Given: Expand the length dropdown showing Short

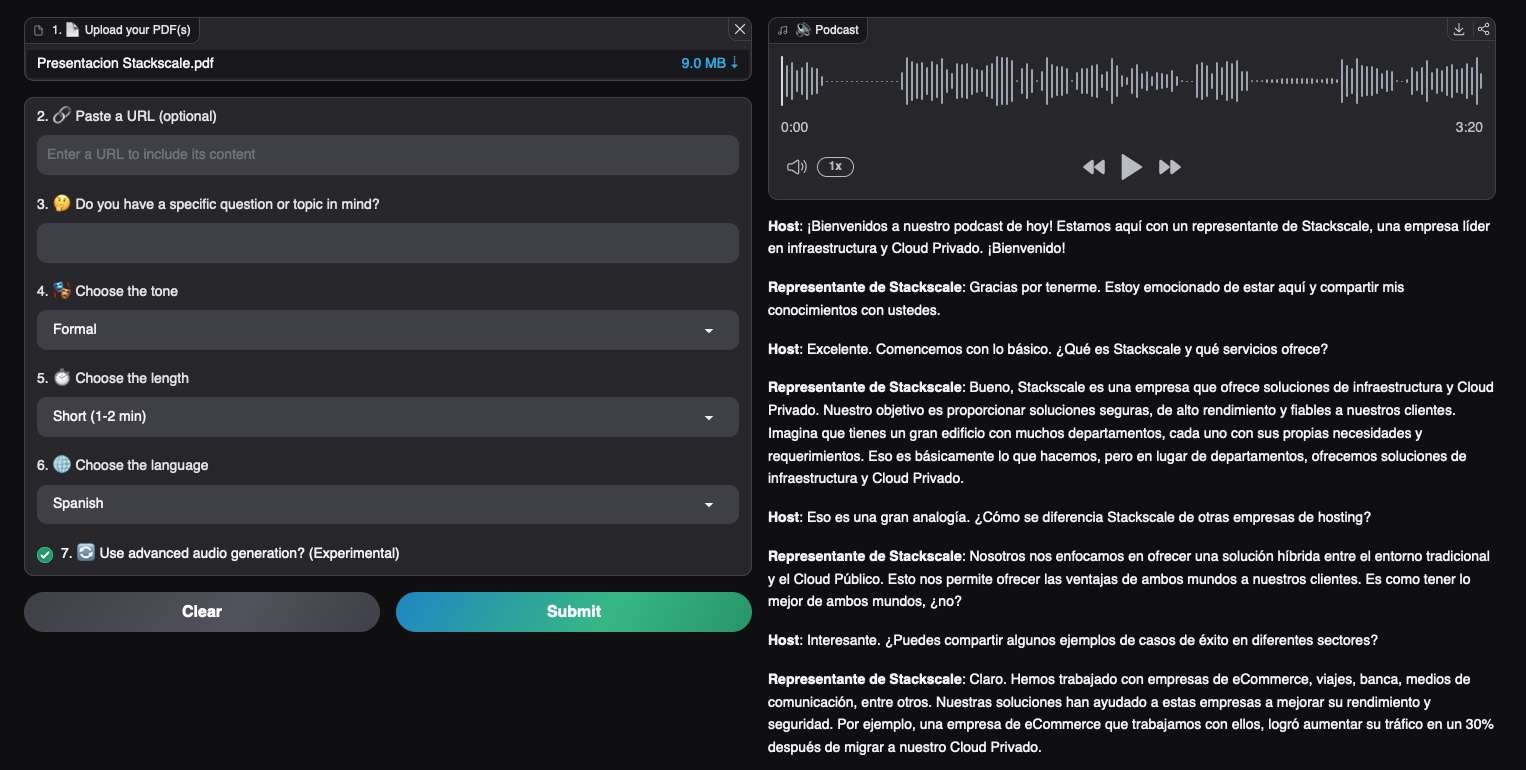Looking at the screenshot, I should tap(387, 417).
